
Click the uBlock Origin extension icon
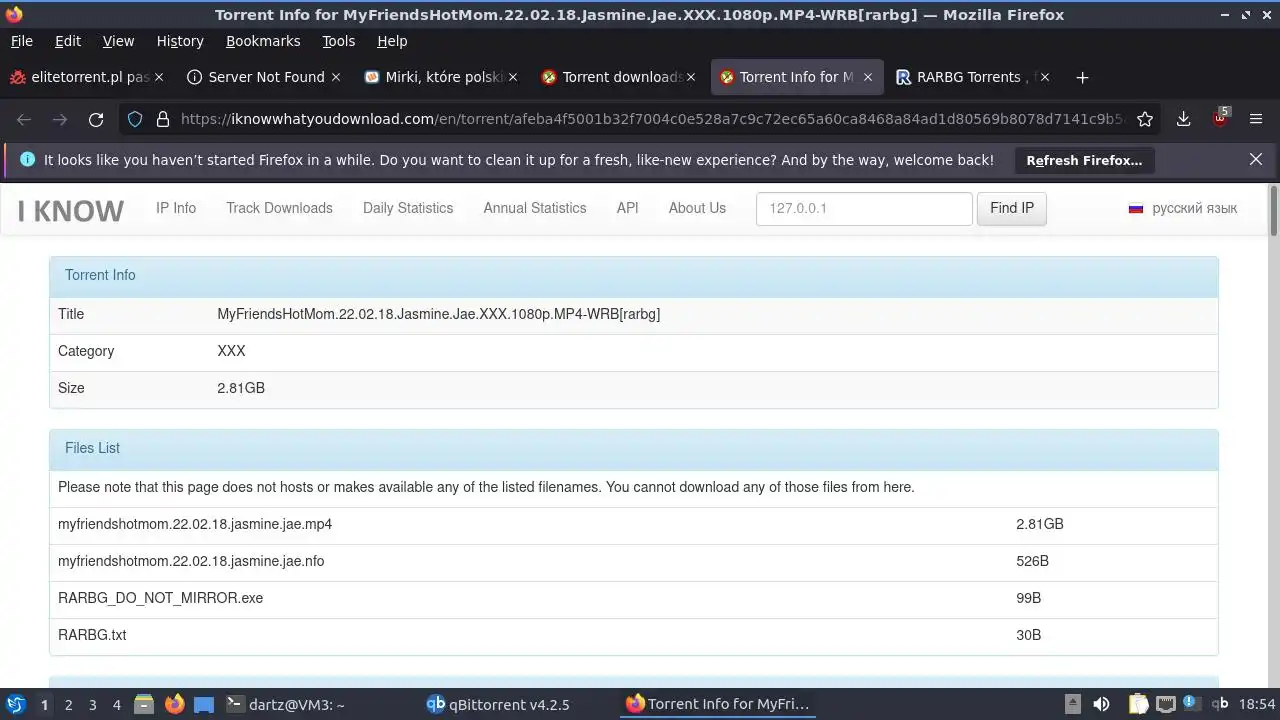tap(1220, 118)
